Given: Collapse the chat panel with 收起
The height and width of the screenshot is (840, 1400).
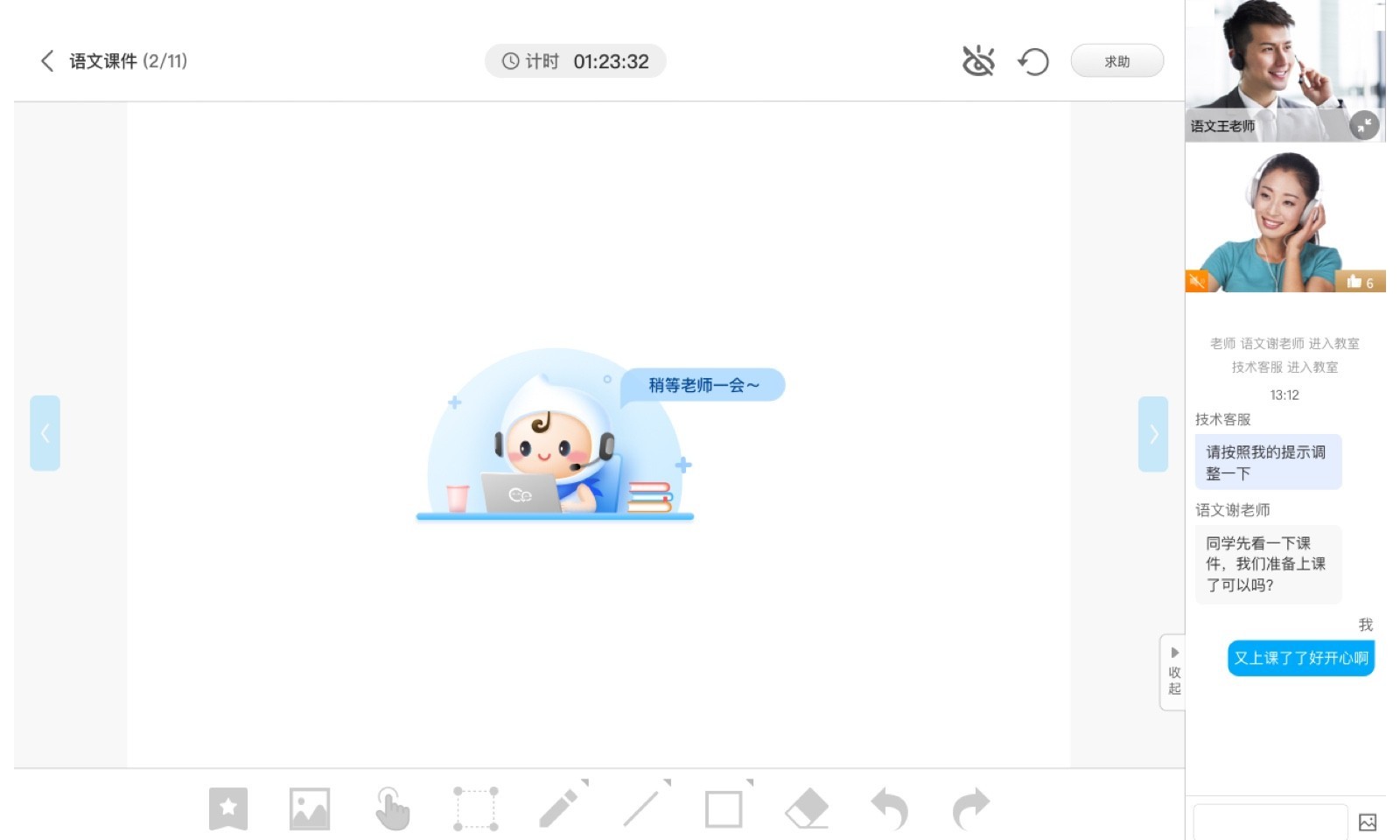Looking at the screenshot, I should (1173, 673).
